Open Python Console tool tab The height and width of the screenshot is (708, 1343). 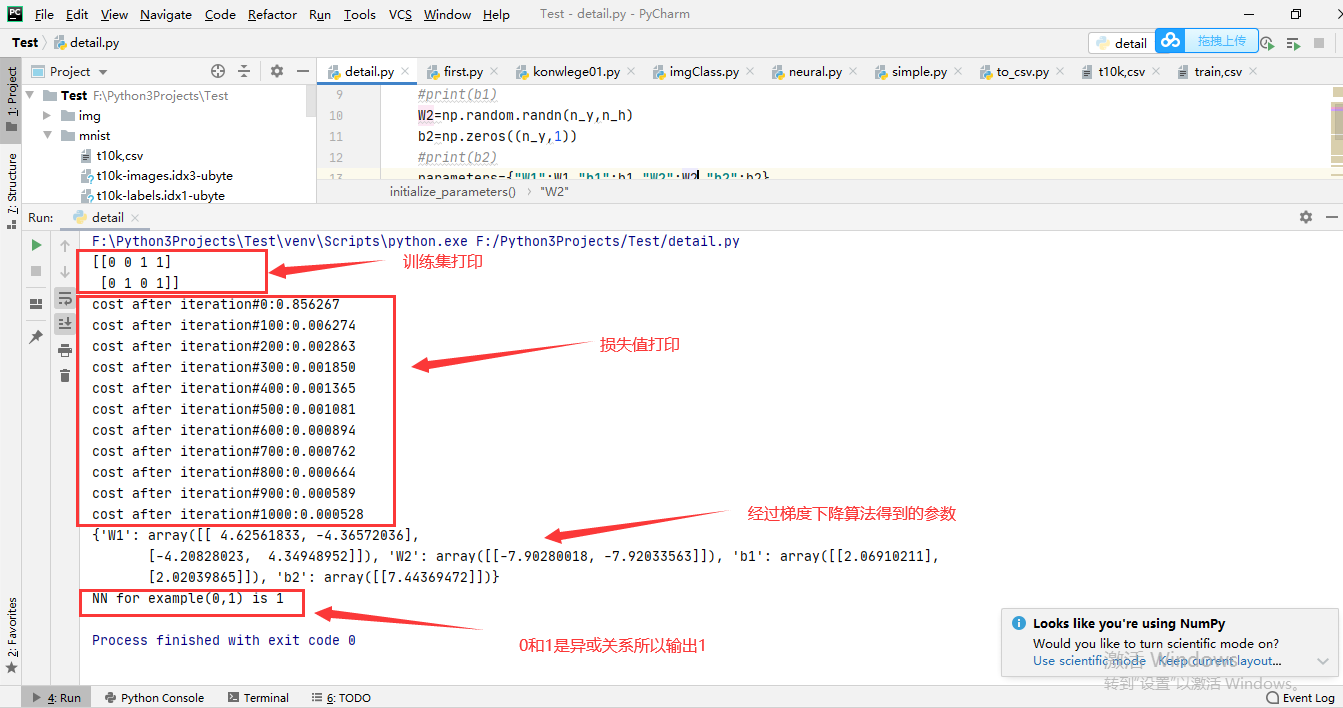click(x=154, y=697)
